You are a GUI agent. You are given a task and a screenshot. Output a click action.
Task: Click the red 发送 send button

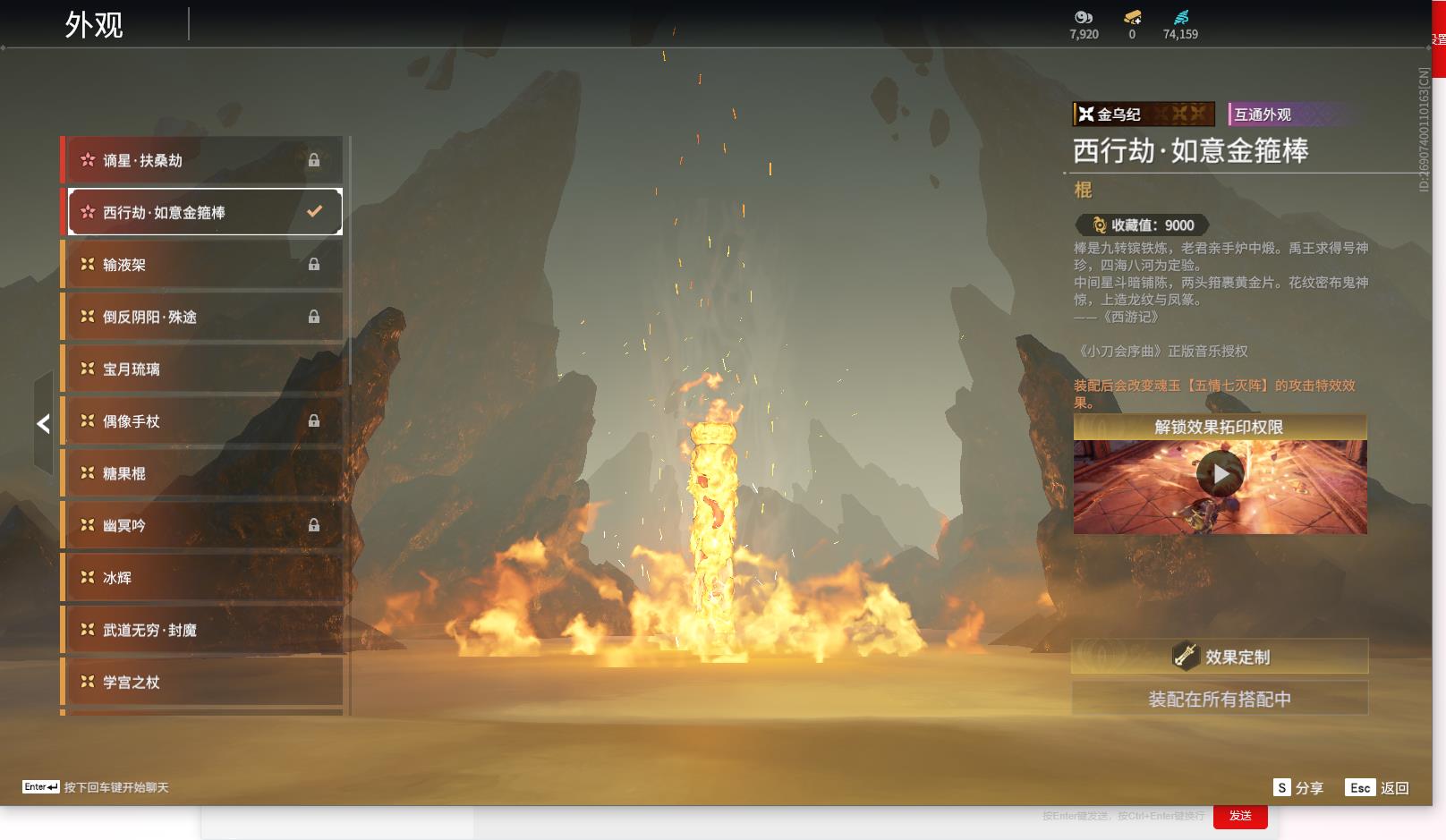point(1240,816)
